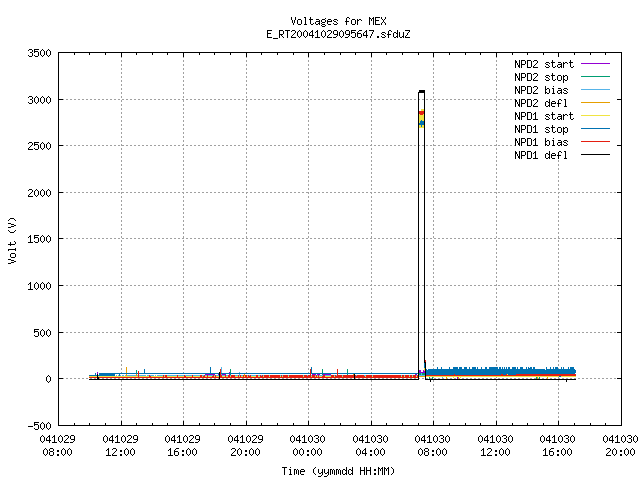Viewport: 640px width, 480px height.
Task: Click the 041030 04:00 x-axis label
Action: tap(370, 446)
